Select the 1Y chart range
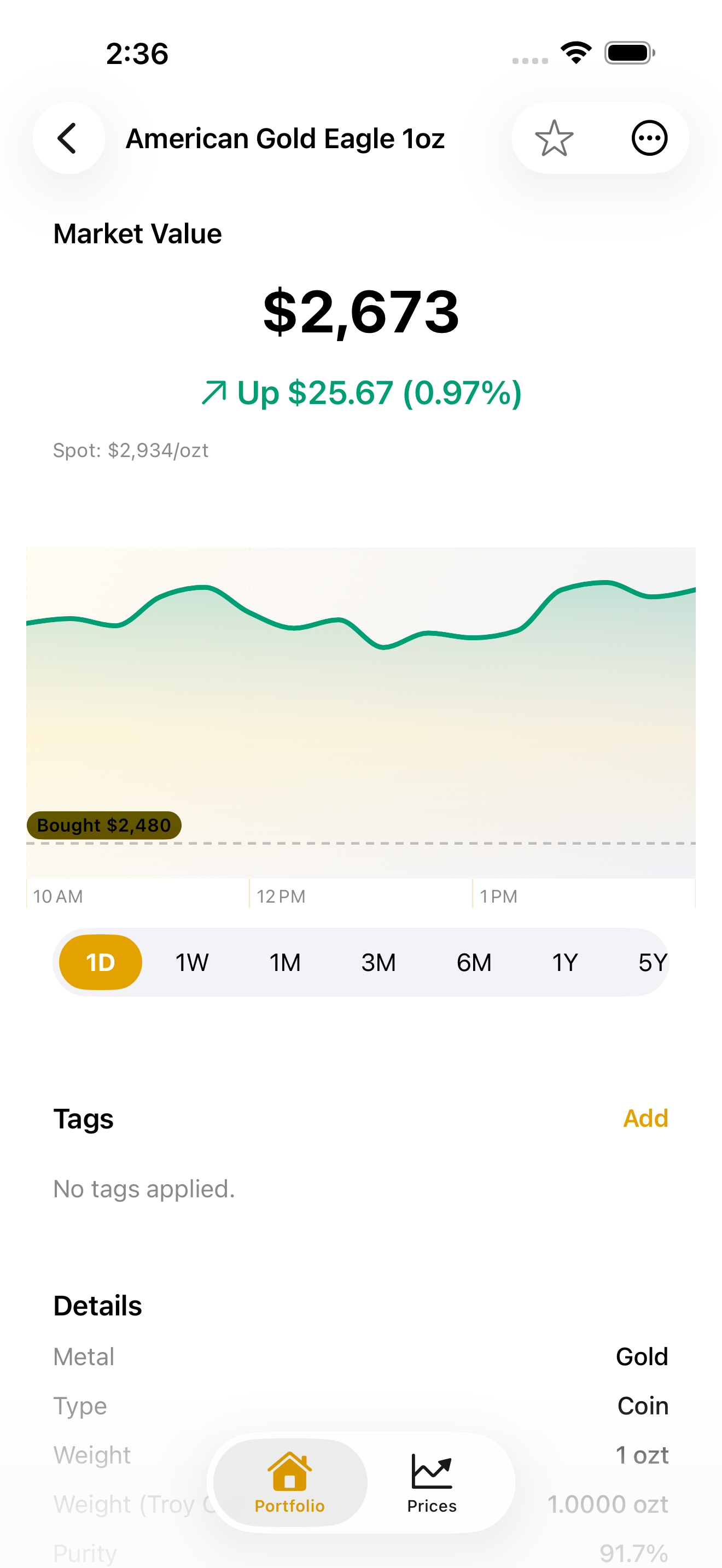The image size is (722, 1568). 564,962
